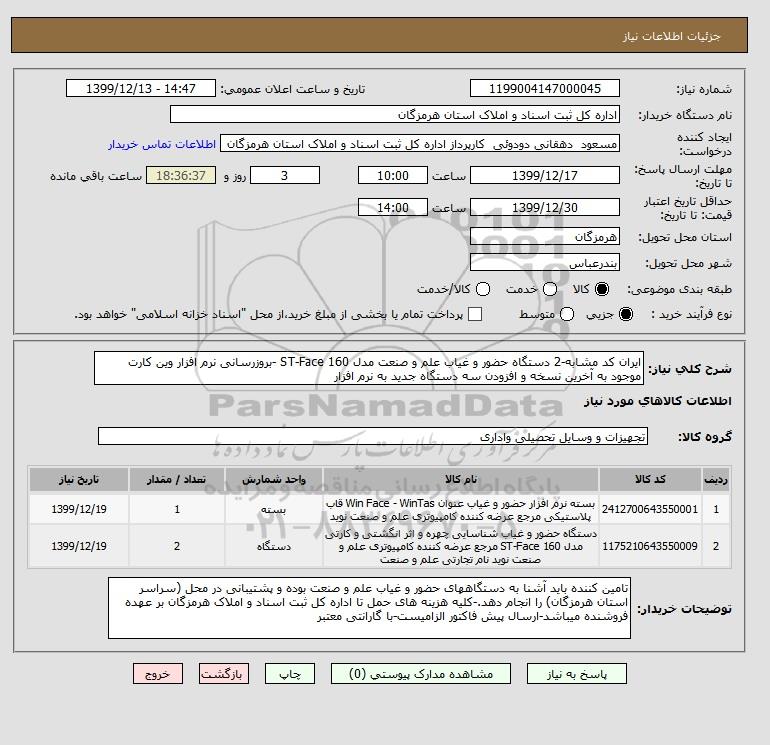Click product code 2412700643550001
Image resolution: width=770 pixels, height=745 pixels.
point(650,509)
